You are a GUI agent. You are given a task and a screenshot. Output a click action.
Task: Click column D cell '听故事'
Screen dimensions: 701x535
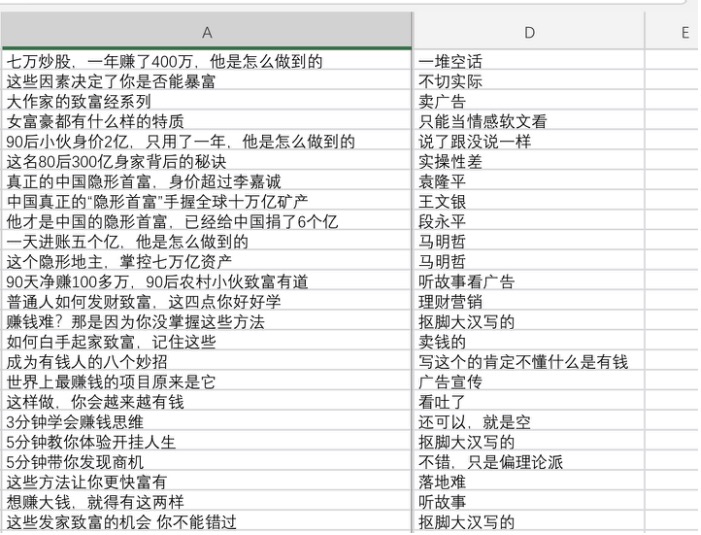528,501
